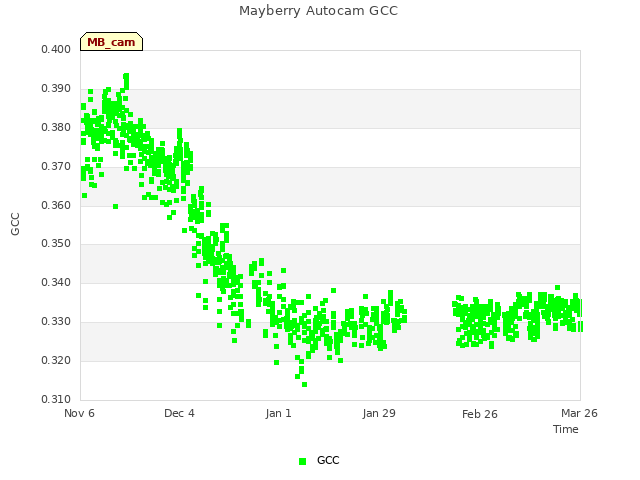Viewport: 640px width, 480px height.
Task: Click the isolated data point at 0.360
Action: tap(116, 207)
